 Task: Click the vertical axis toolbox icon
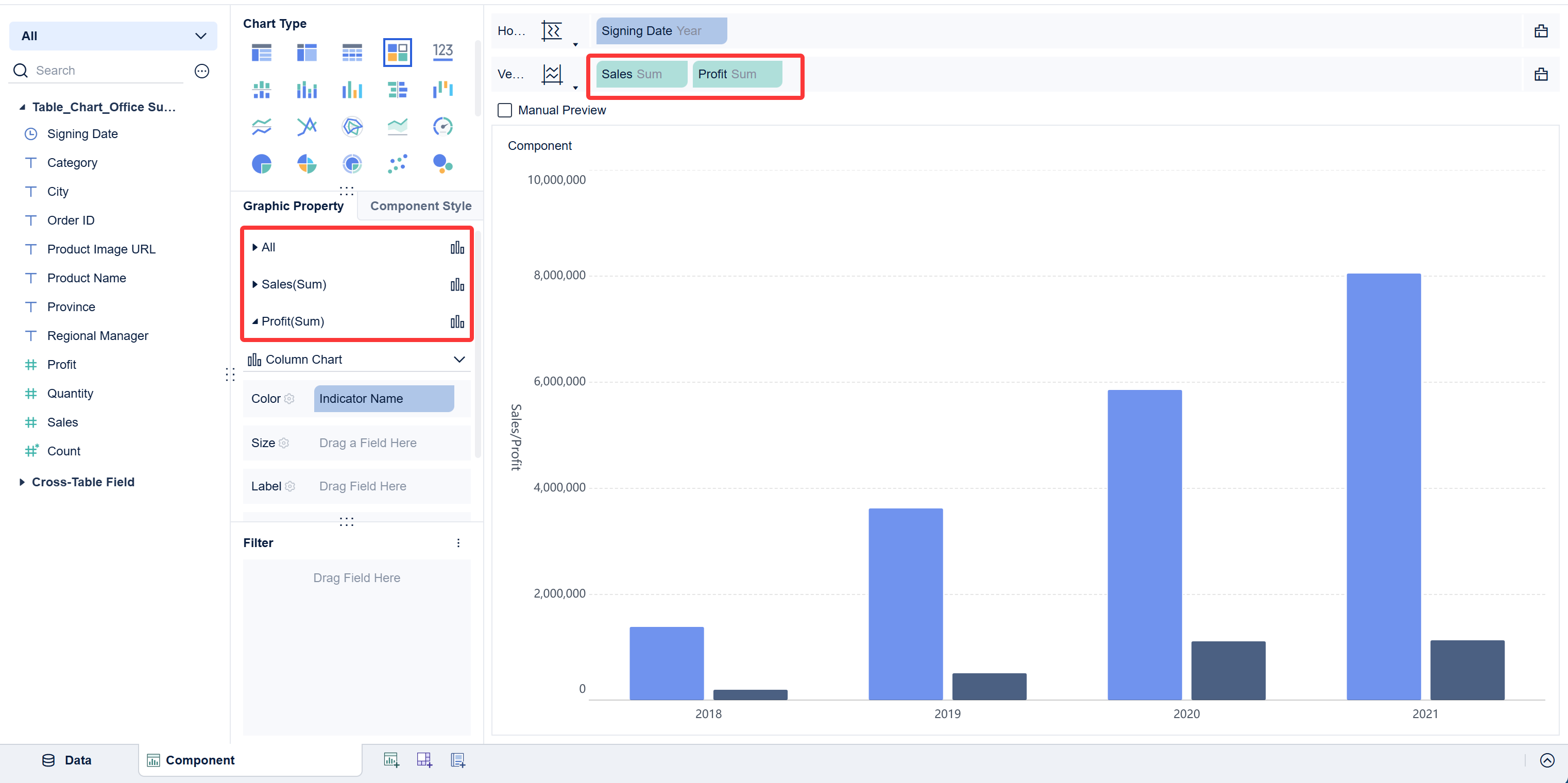[x=1541, y=74]
